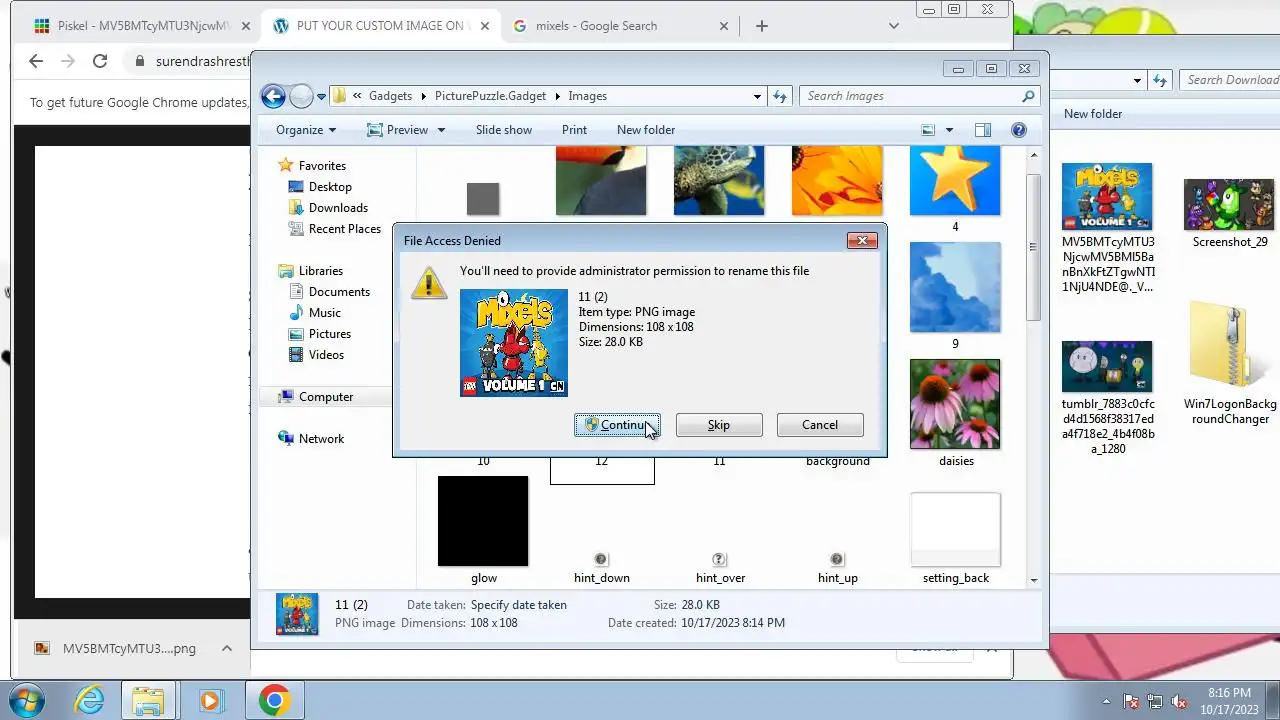Create New folder in Images window

tap(646, 130)
